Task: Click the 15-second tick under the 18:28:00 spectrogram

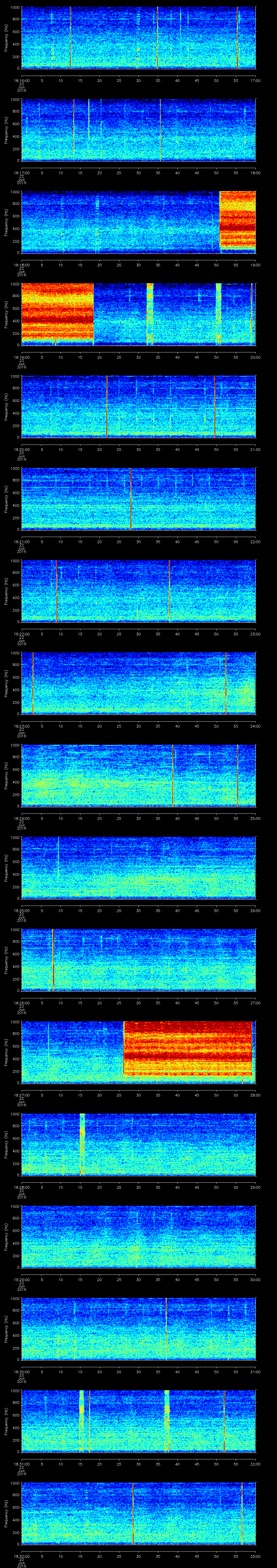Action: pyautogui.click(x=80, y=1187)
